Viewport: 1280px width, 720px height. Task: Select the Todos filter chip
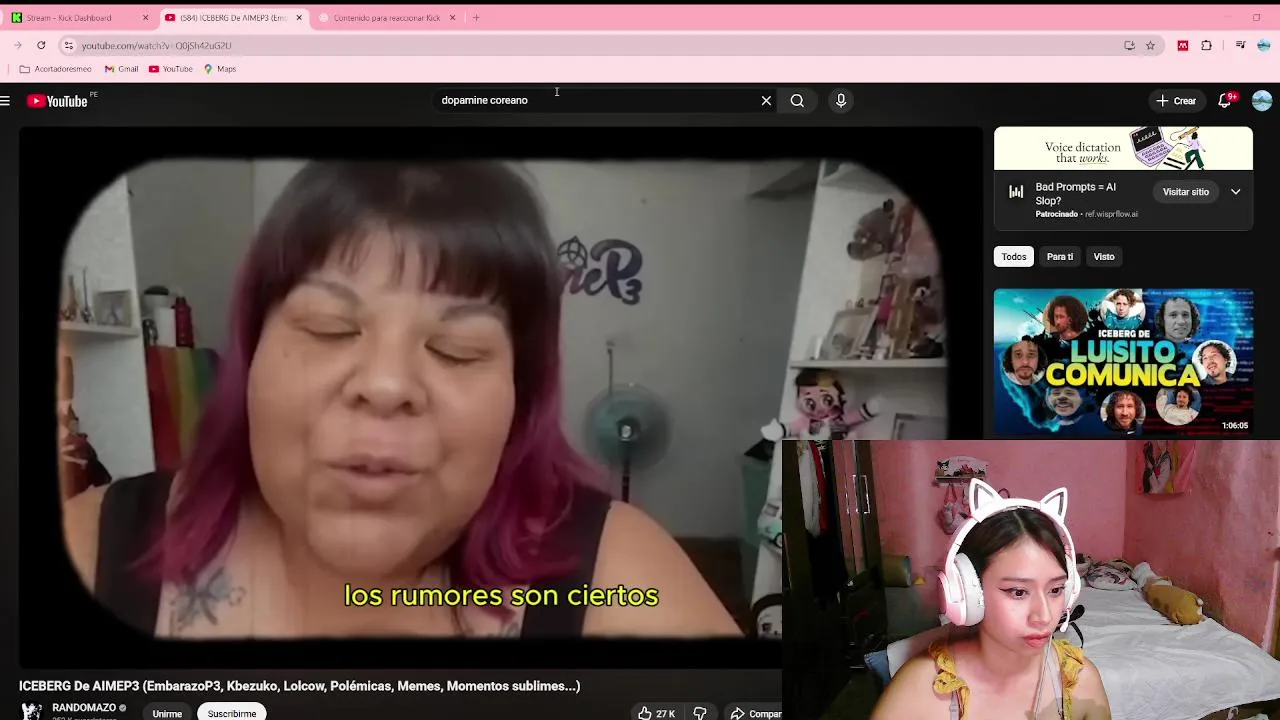click(1014, 257)
